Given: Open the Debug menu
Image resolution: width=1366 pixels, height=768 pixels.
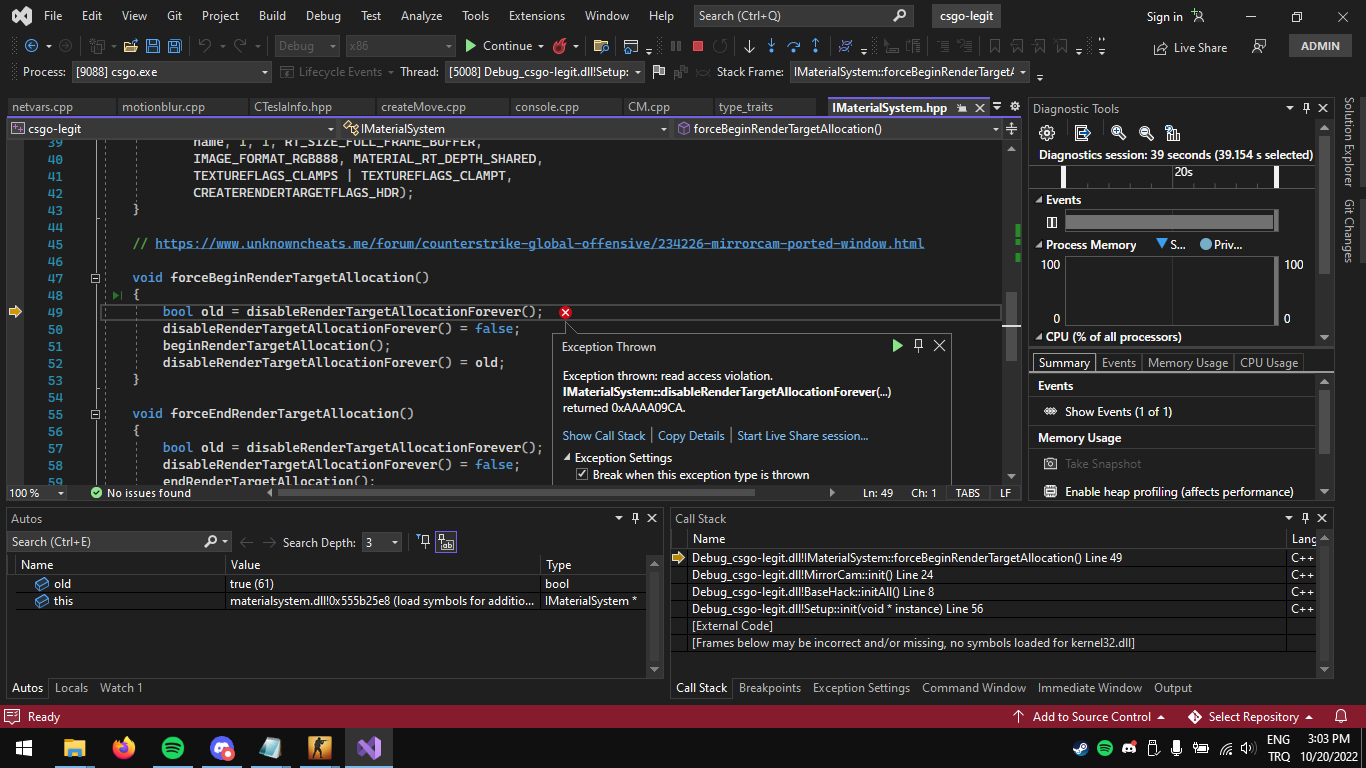Looking at the screenshot, I should (x=323, y=16).
